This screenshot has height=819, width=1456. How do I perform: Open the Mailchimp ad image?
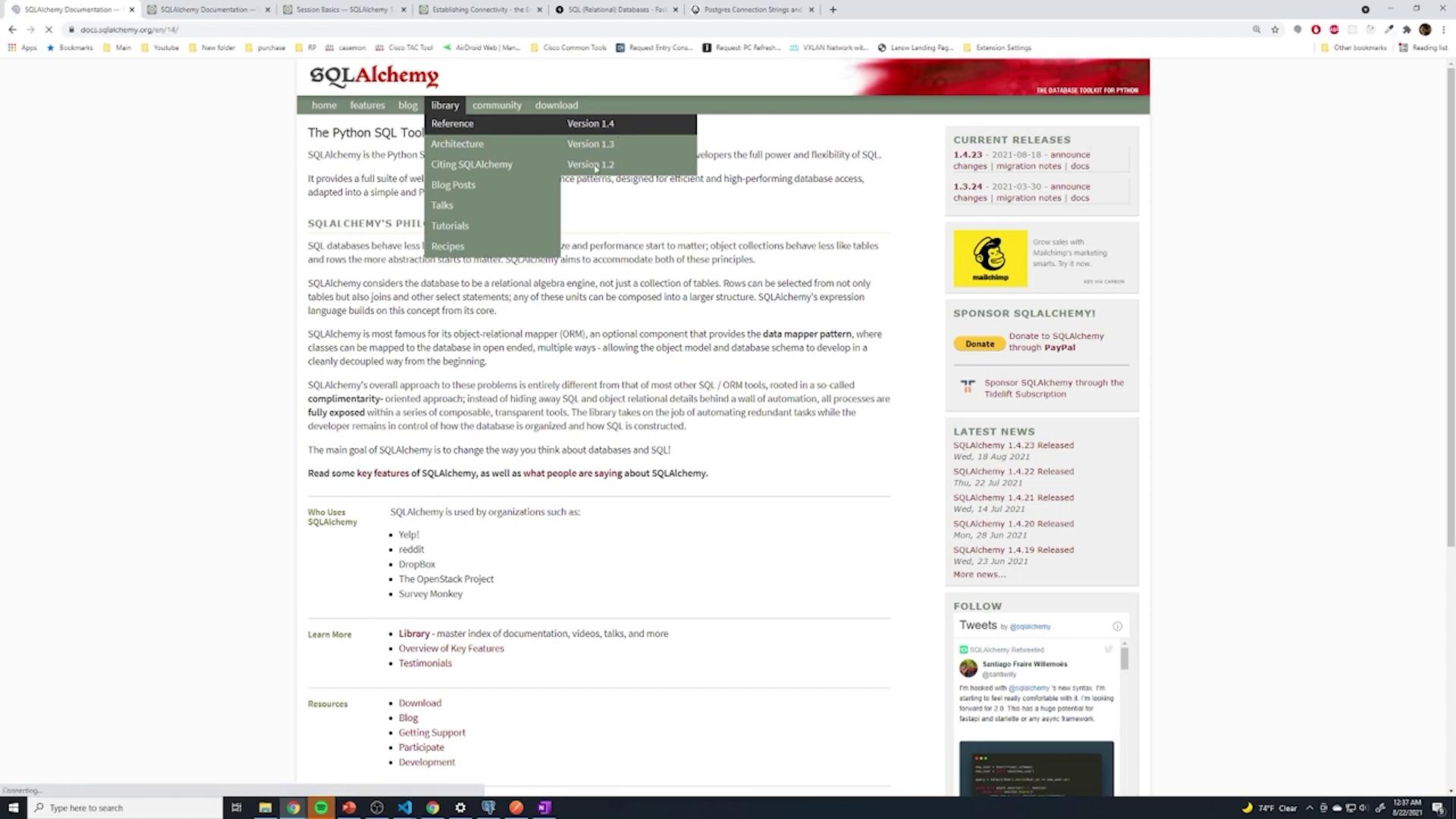(x=990, y=259)
